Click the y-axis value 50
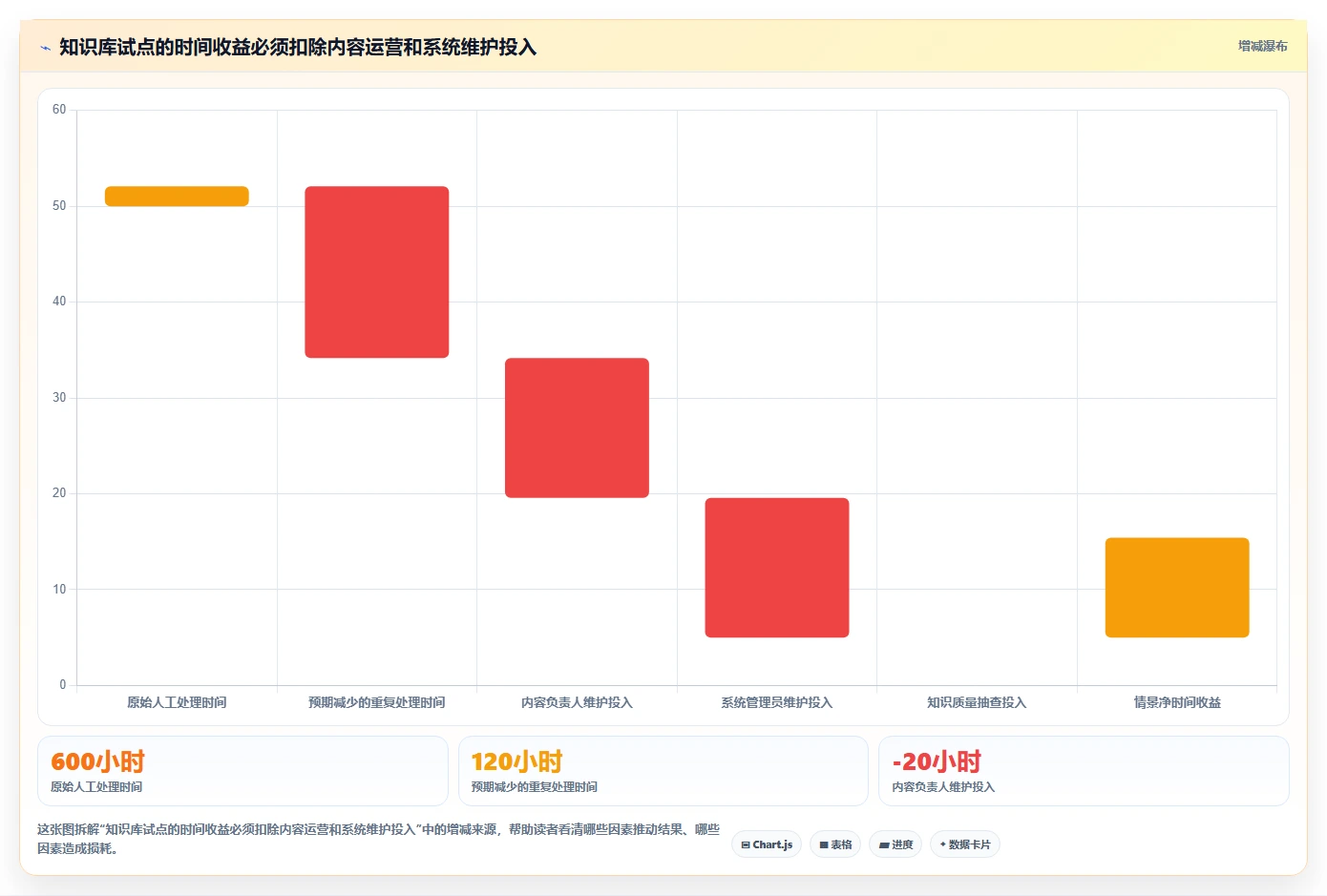Viewport: 1327px width, 896px height. click(59, 206)
